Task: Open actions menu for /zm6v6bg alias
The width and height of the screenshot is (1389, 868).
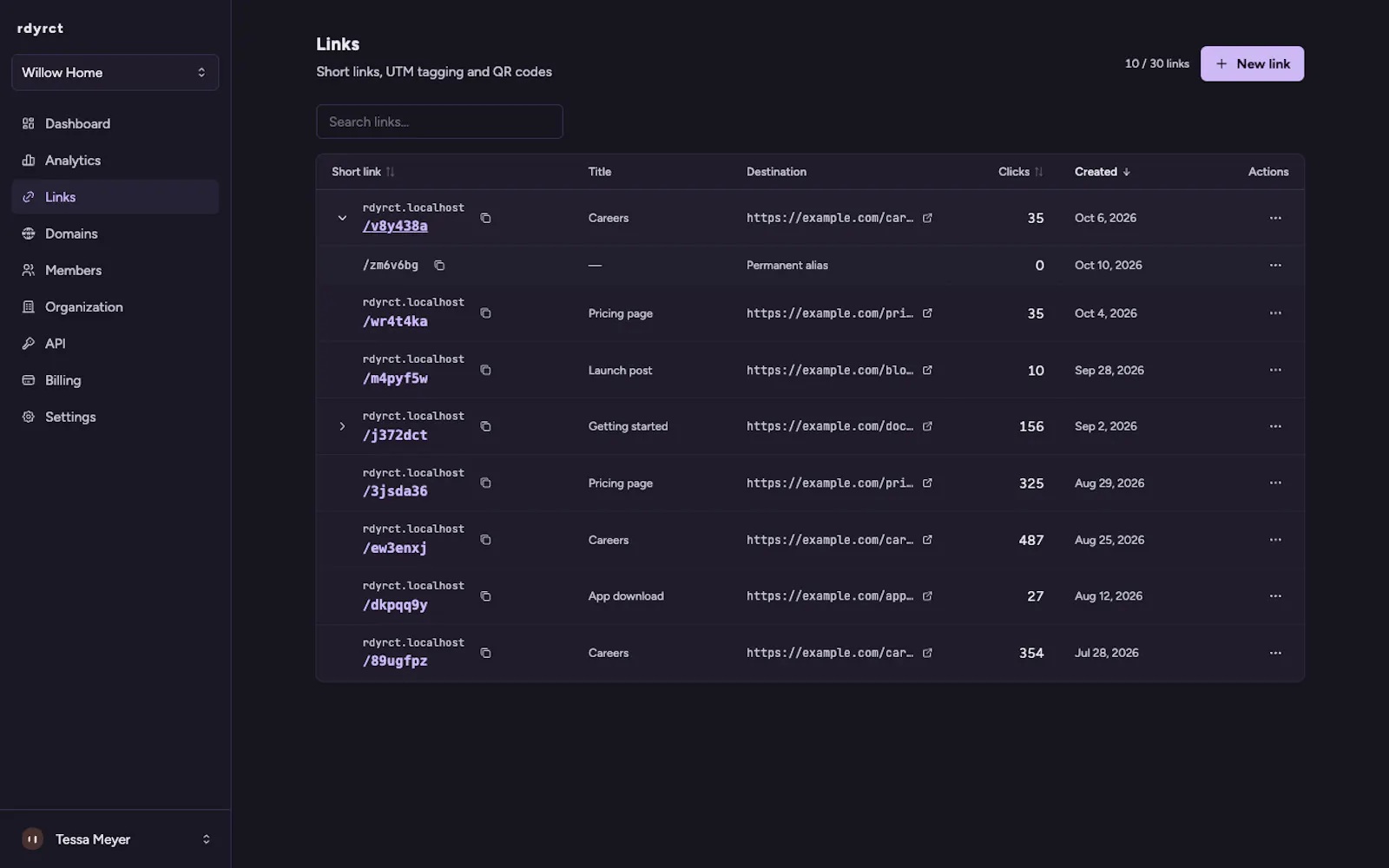Action: click(x=1275, y=266)
